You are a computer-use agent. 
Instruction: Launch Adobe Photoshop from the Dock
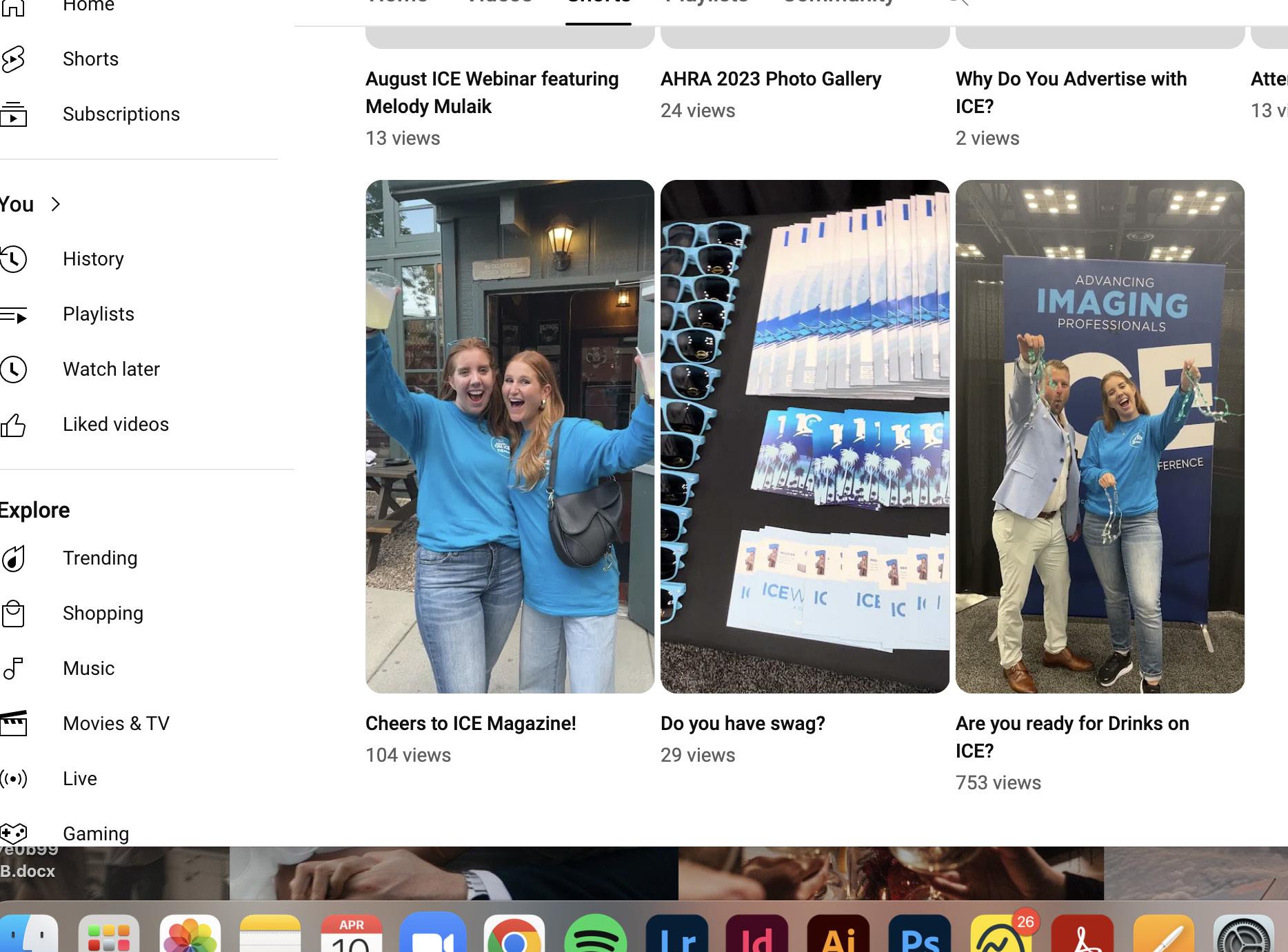click(x=919, y=933)
